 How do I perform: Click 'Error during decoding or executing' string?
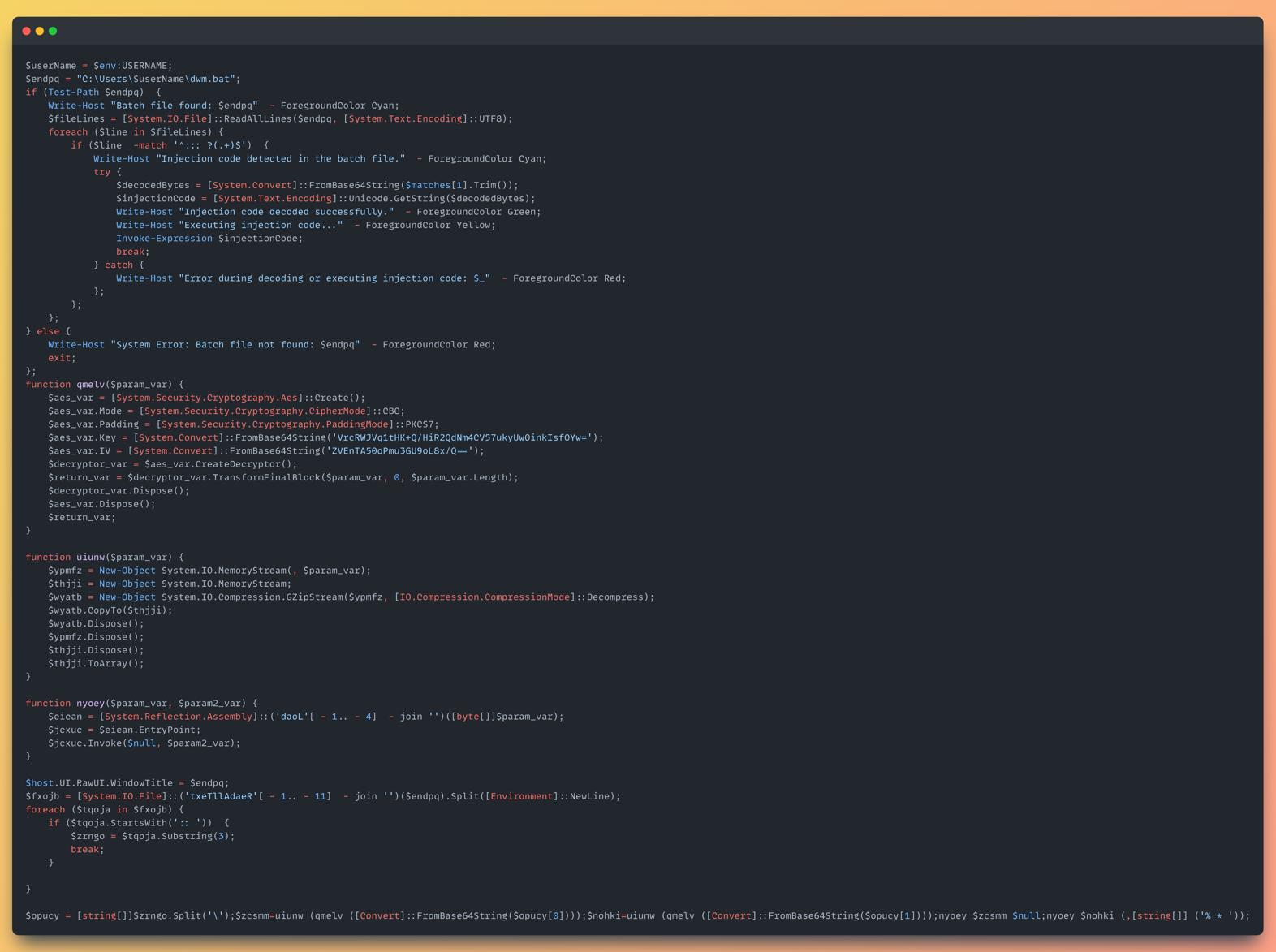pos(334,278)
